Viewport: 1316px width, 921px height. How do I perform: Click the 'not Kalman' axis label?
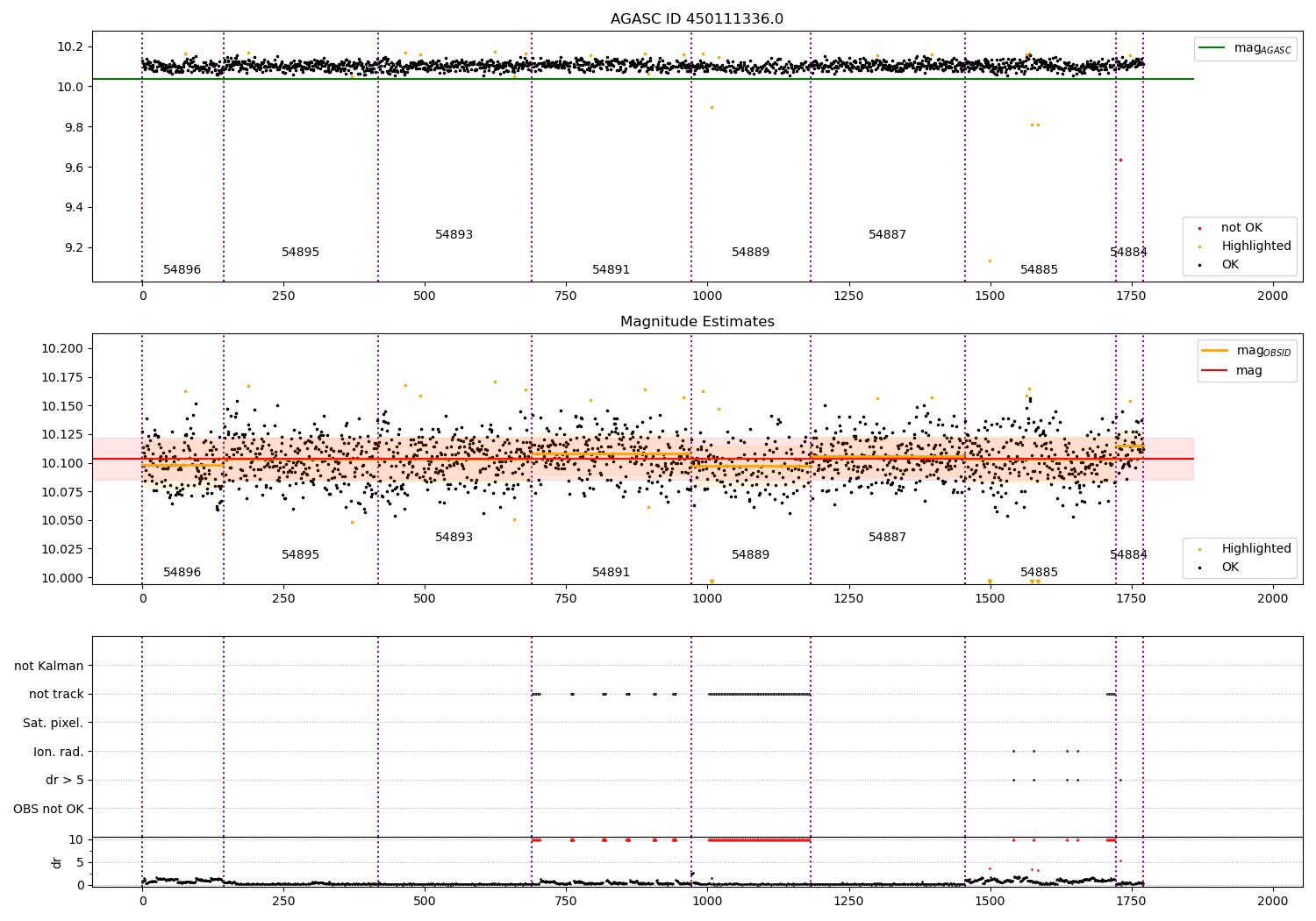pyautogui.click(x=49, y=666)
